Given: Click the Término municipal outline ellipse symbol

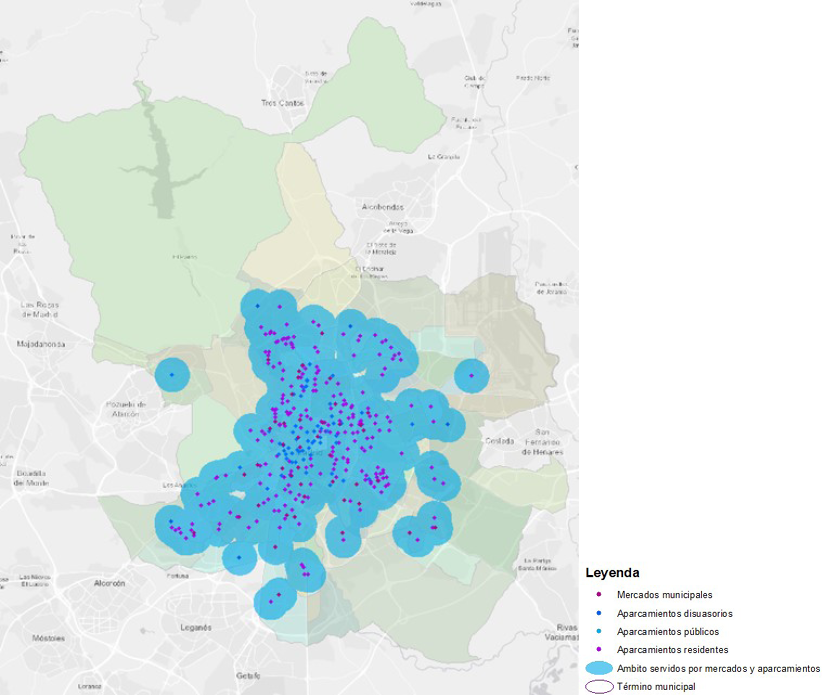Looking at the screenshot, I should [x=598, y=687].
